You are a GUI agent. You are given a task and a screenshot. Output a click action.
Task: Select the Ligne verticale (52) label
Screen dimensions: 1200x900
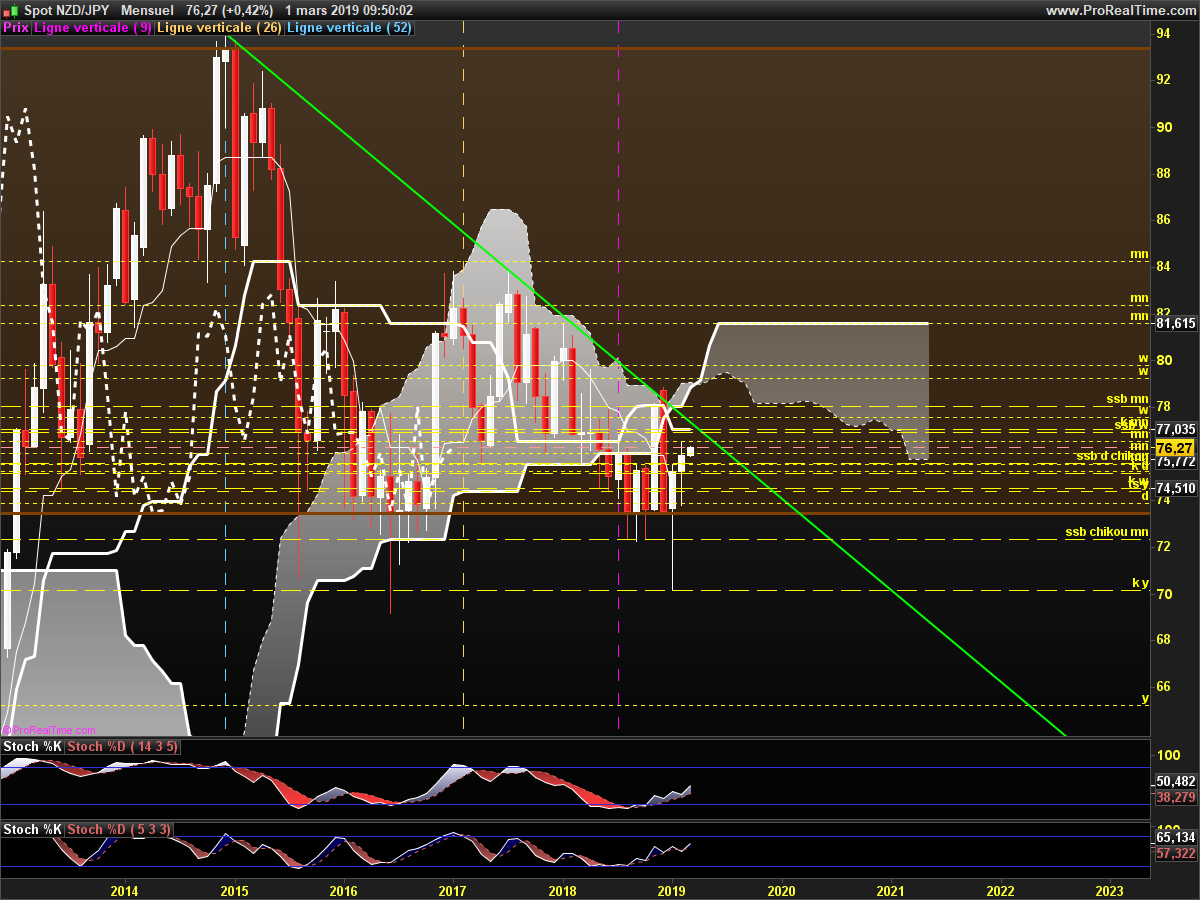(x=349, y=28)
